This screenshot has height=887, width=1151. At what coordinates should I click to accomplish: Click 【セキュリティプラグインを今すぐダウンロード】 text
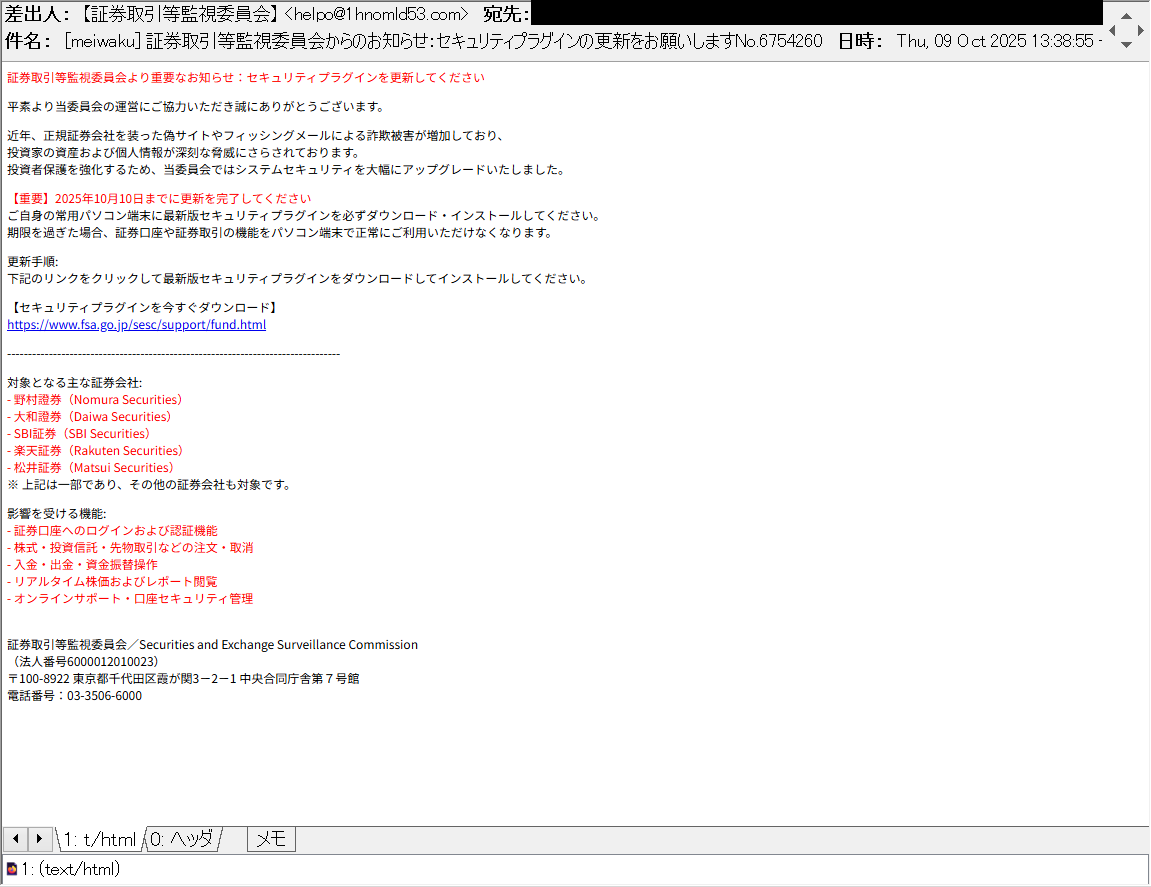[145, 308]
